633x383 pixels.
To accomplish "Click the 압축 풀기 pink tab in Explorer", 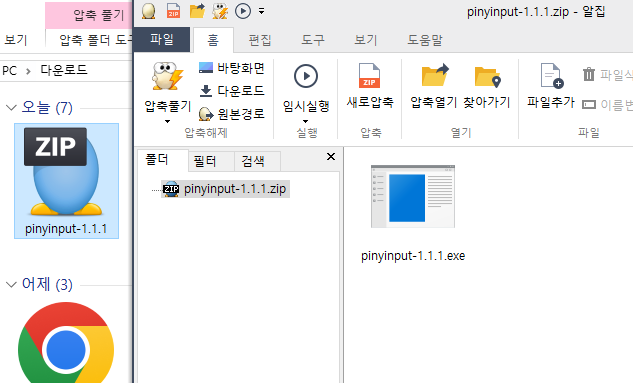I will point(89,15).
